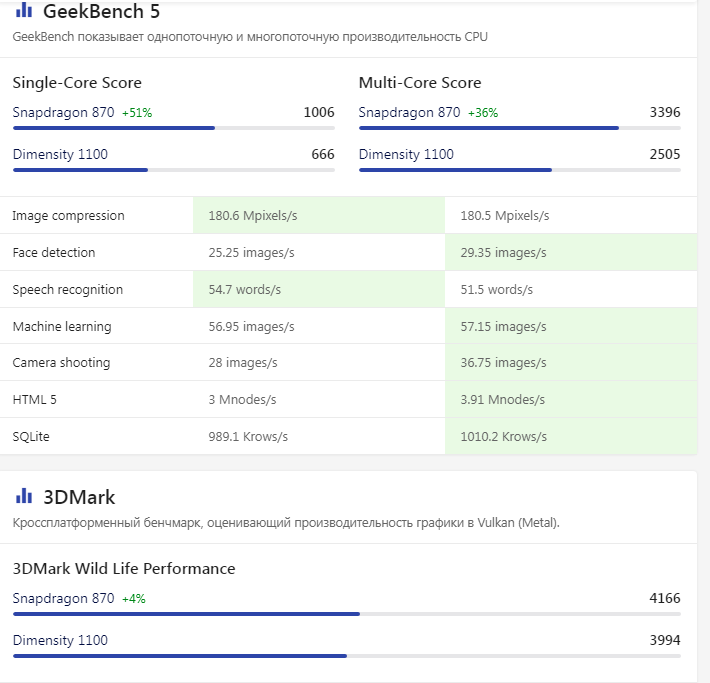Open Dimensity 1100 link under 3DMark Wild Life
Screen dimensions: 710x683
click(x=60, y=640)
